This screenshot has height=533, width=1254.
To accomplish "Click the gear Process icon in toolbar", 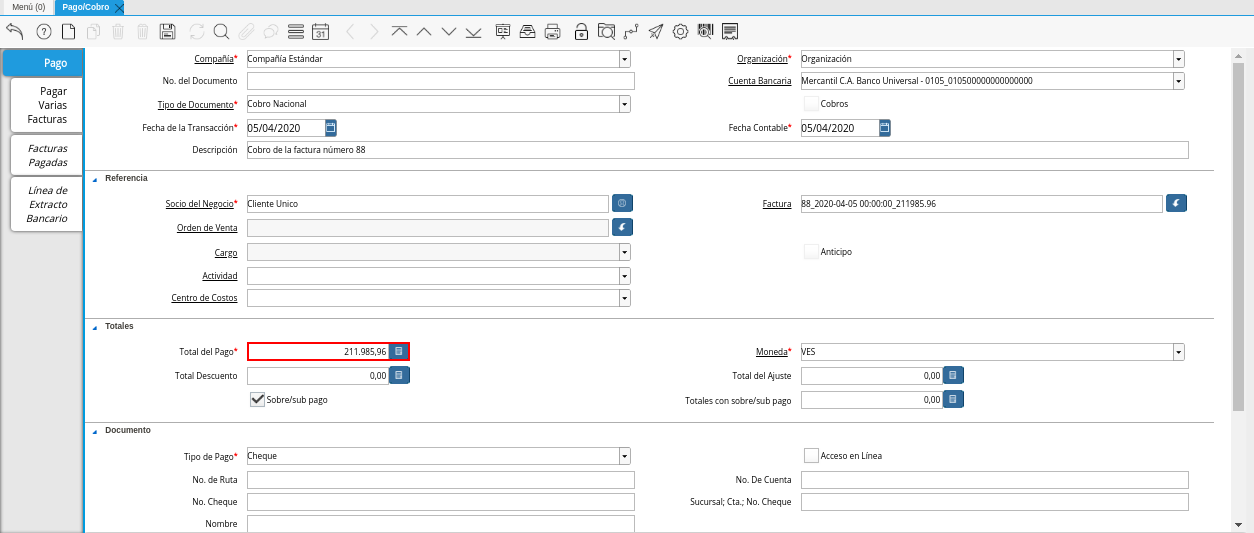I will 680,31.
